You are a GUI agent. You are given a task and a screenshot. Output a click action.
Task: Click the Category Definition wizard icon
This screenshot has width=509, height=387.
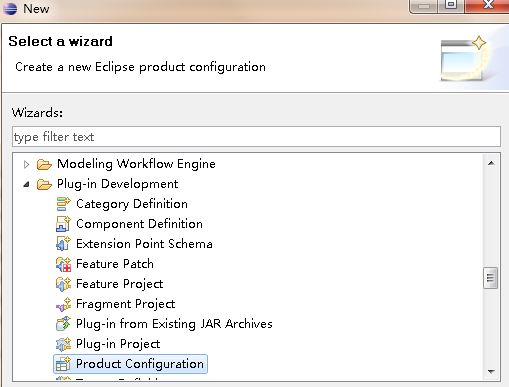tap(63, 204)
